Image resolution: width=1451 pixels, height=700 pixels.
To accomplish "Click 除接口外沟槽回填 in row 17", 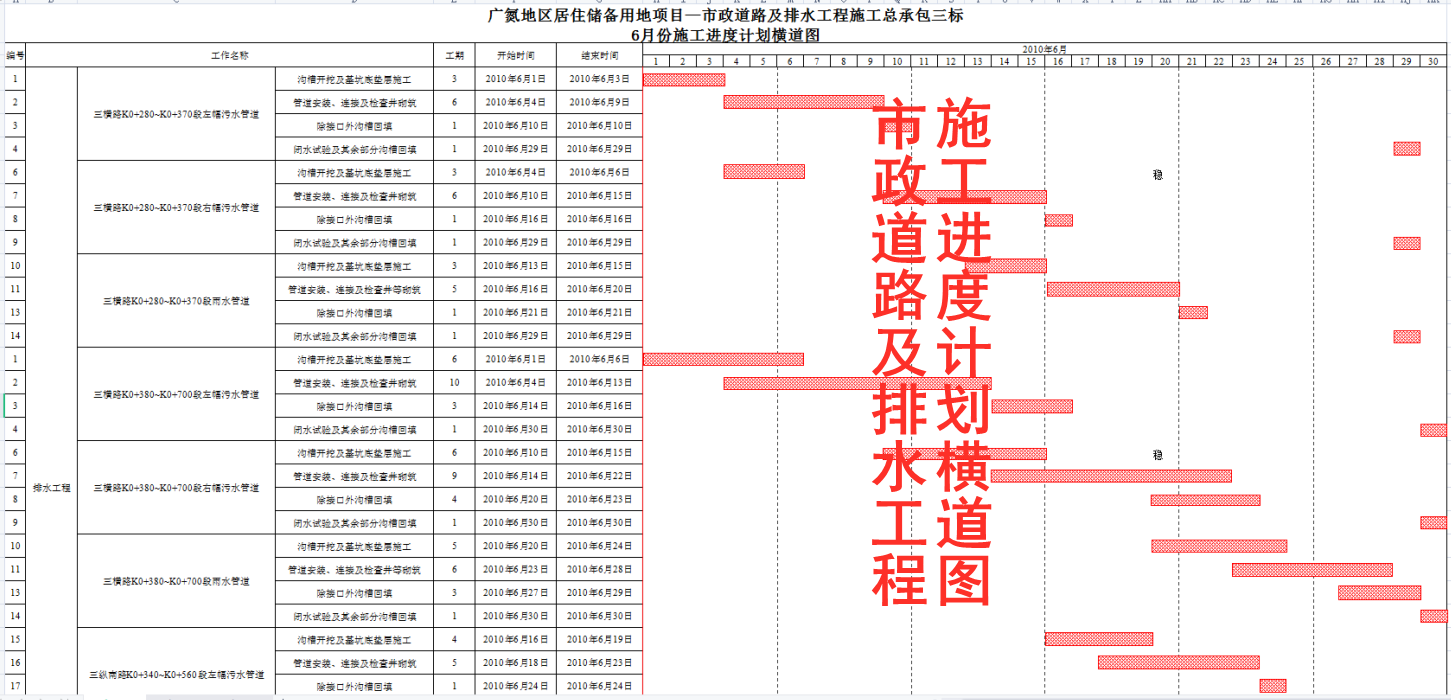I will point(355,686).
